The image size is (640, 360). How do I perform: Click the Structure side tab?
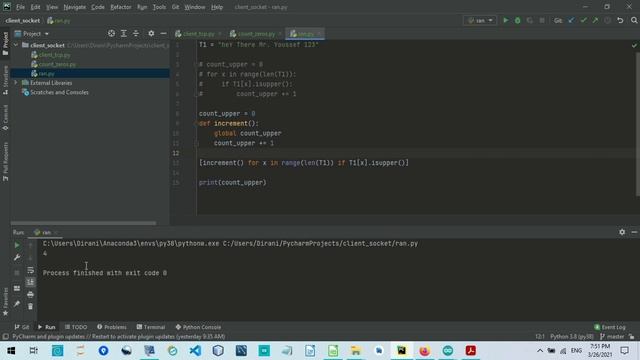point(5,80)
